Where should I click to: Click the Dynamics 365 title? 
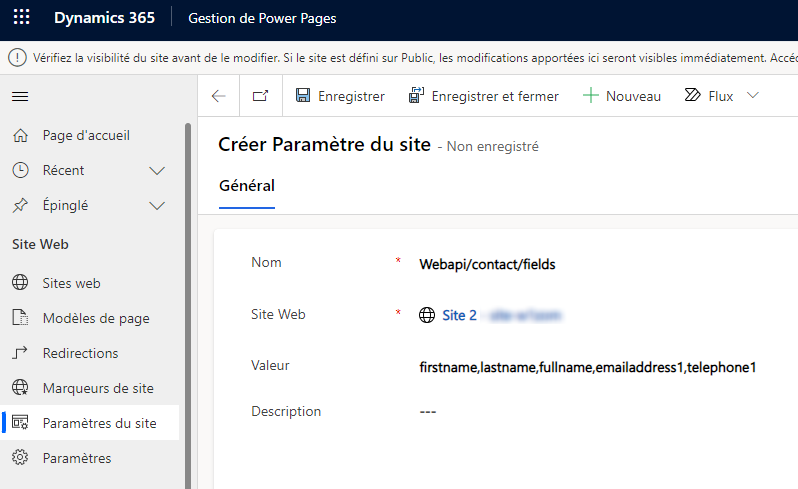click(104, 18)
